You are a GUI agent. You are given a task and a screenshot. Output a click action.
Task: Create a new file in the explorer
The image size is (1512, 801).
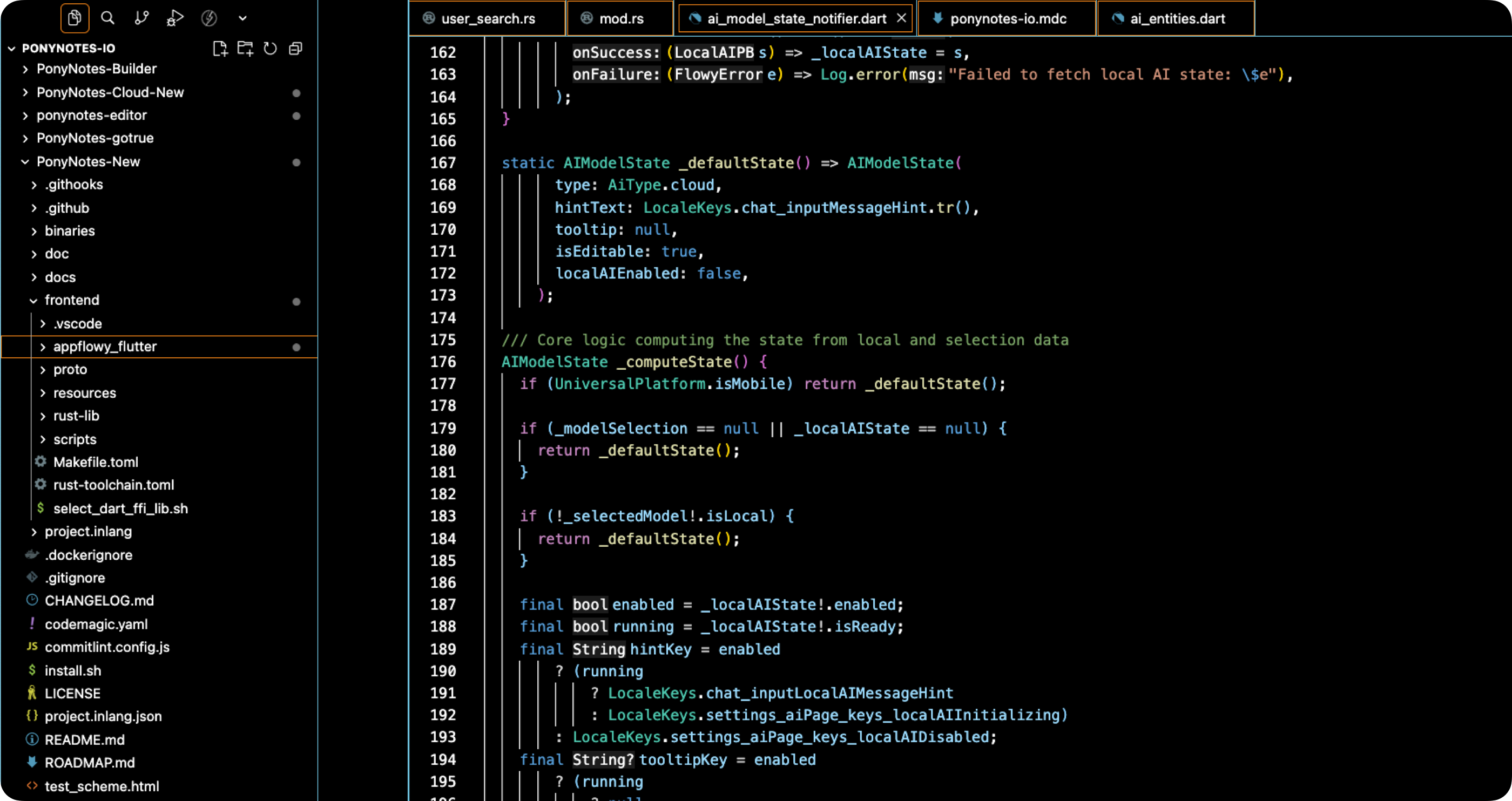coord(220,49)
